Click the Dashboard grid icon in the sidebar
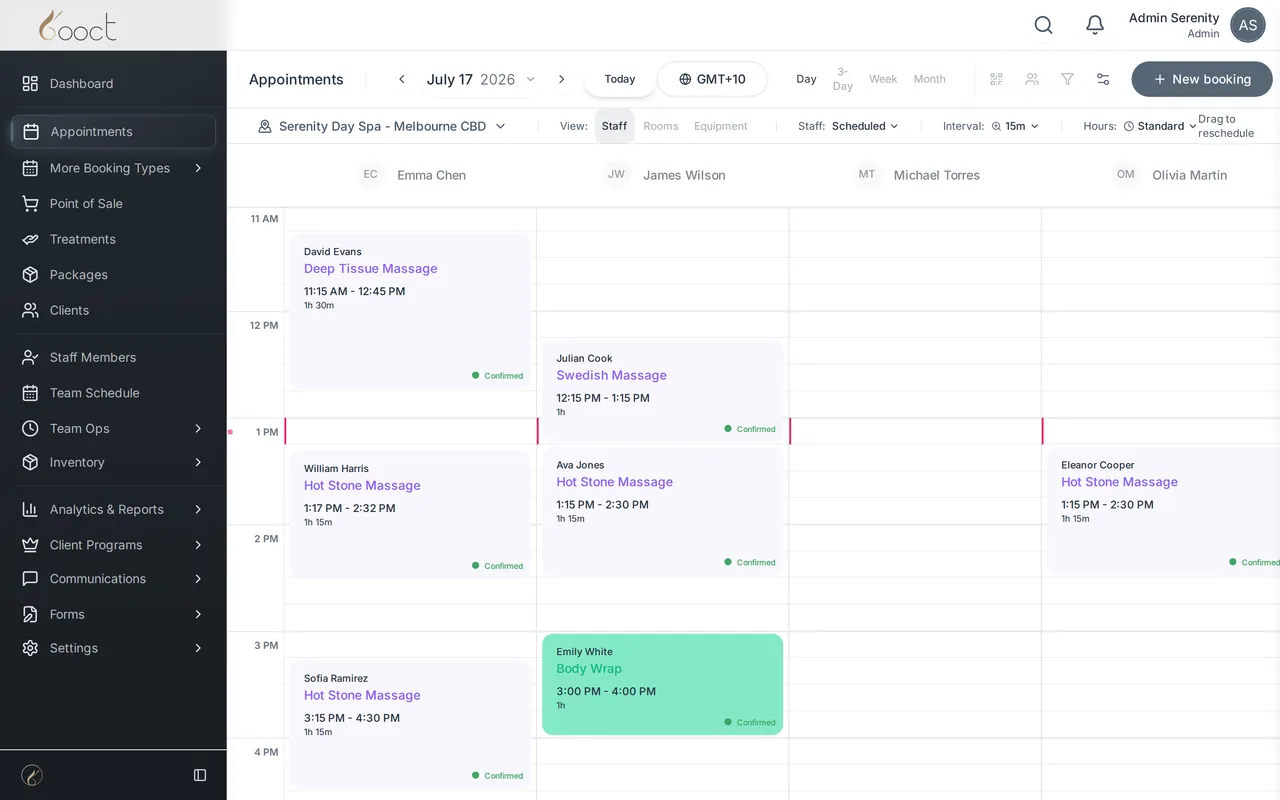This screenshot has height=800, width=1280. point(30,84)
